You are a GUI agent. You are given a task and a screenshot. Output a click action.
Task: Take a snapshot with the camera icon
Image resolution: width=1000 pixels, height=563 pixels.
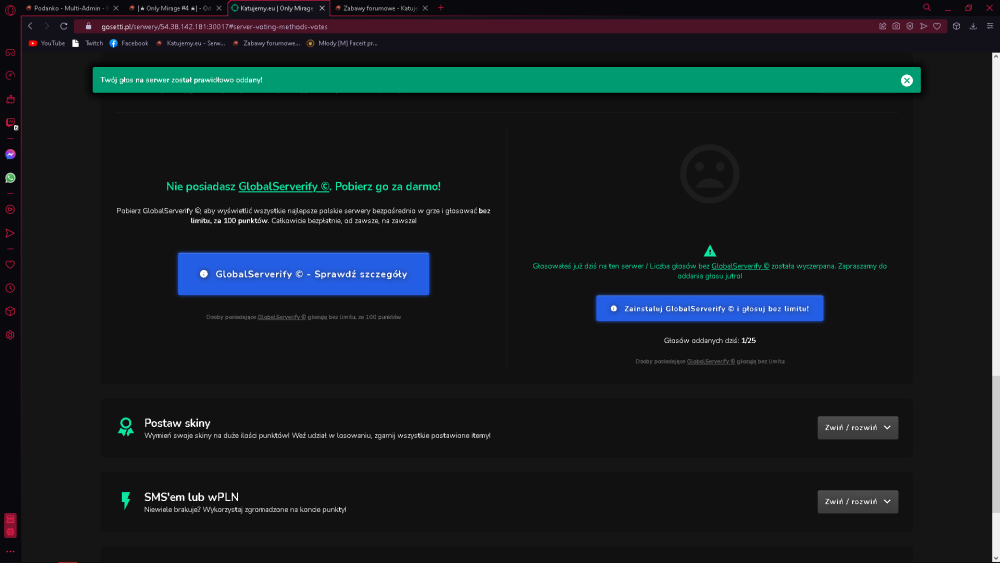point(896,26)
